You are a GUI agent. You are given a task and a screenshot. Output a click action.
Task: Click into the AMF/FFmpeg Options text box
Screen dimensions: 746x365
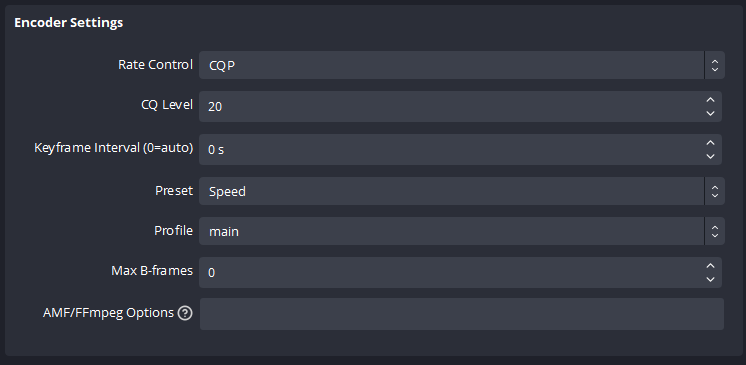point(461,314)
